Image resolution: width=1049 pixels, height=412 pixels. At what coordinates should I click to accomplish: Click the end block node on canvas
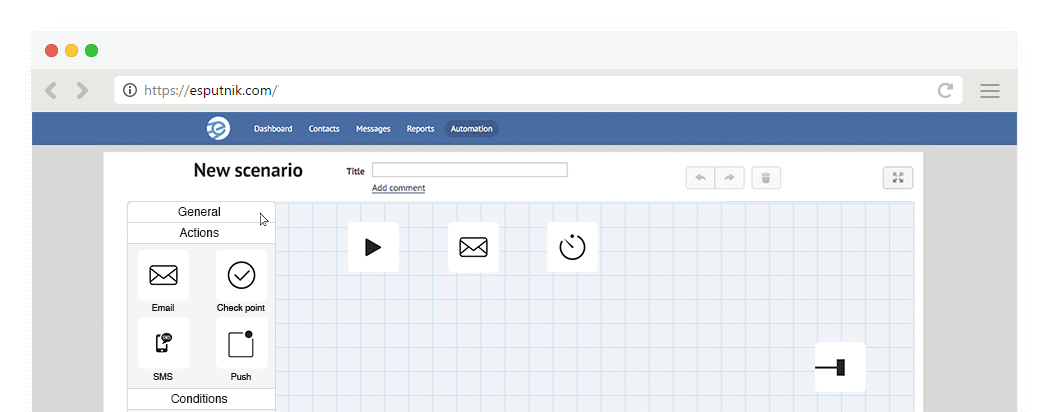click(839, 368)
